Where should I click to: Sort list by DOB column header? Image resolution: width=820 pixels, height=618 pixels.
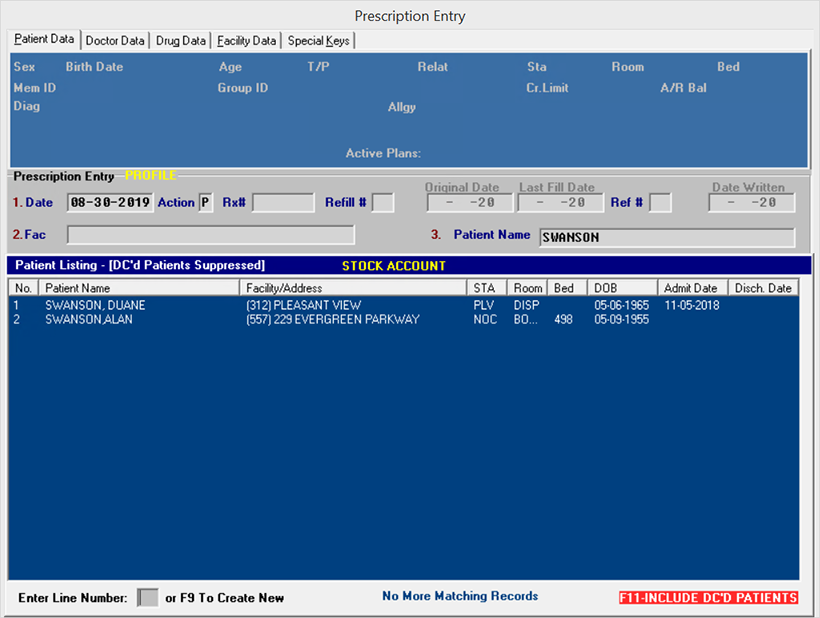point(622,288)
